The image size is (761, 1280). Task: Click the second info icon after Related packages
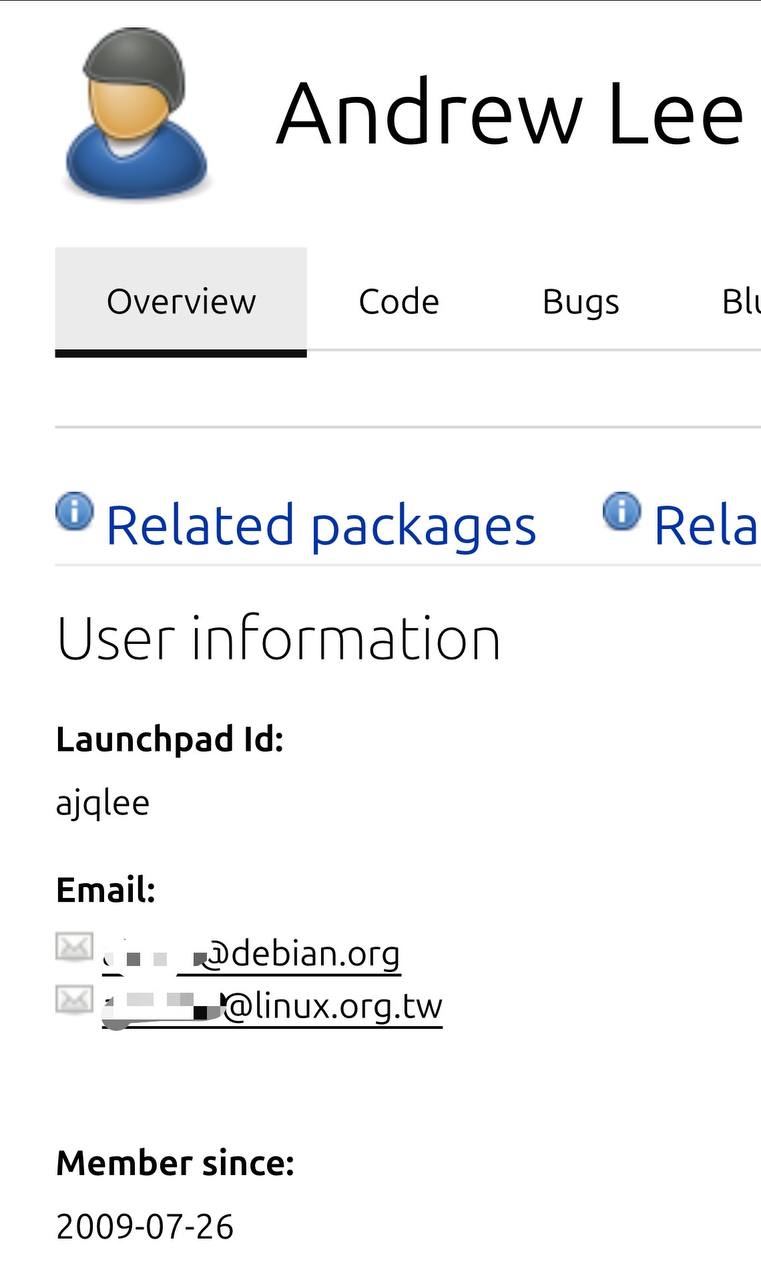tap(621, 511)
